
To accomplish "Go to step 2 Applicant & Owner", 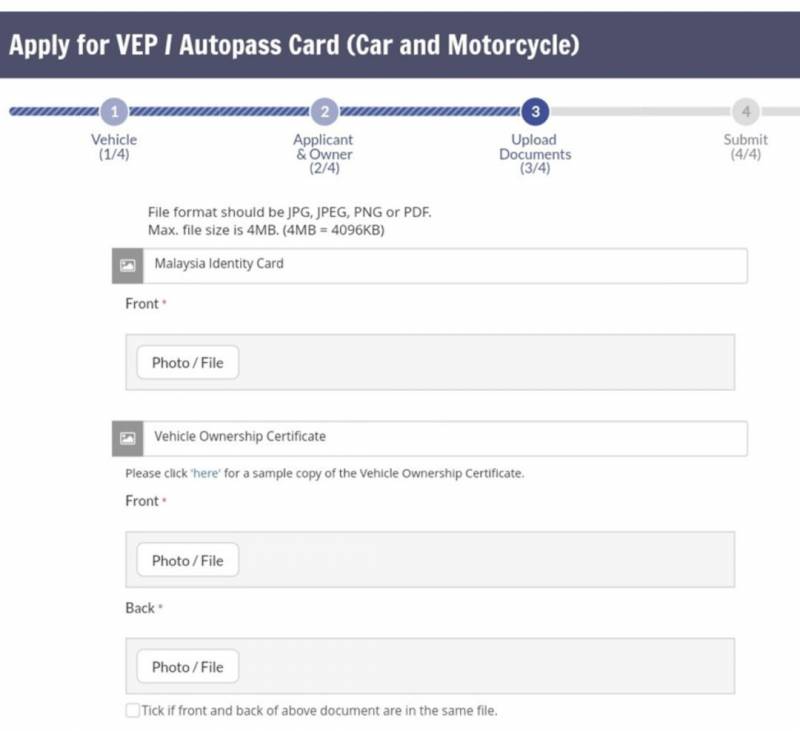I will click(x=323, y=111).
